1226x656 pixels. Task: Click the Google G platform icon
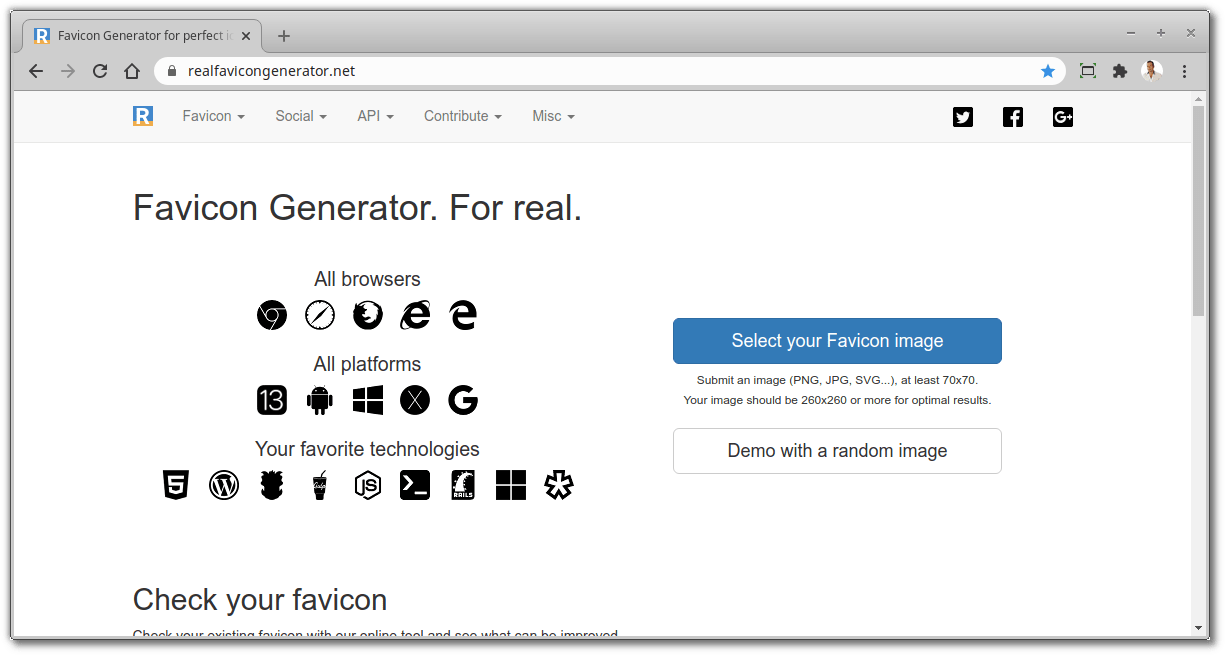[x=463, y=400]
